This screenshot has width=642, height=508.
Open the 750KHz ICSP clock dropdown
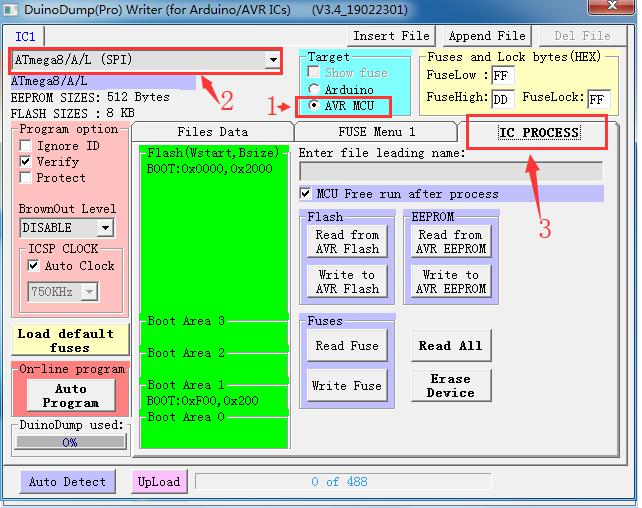pos(89,292)
